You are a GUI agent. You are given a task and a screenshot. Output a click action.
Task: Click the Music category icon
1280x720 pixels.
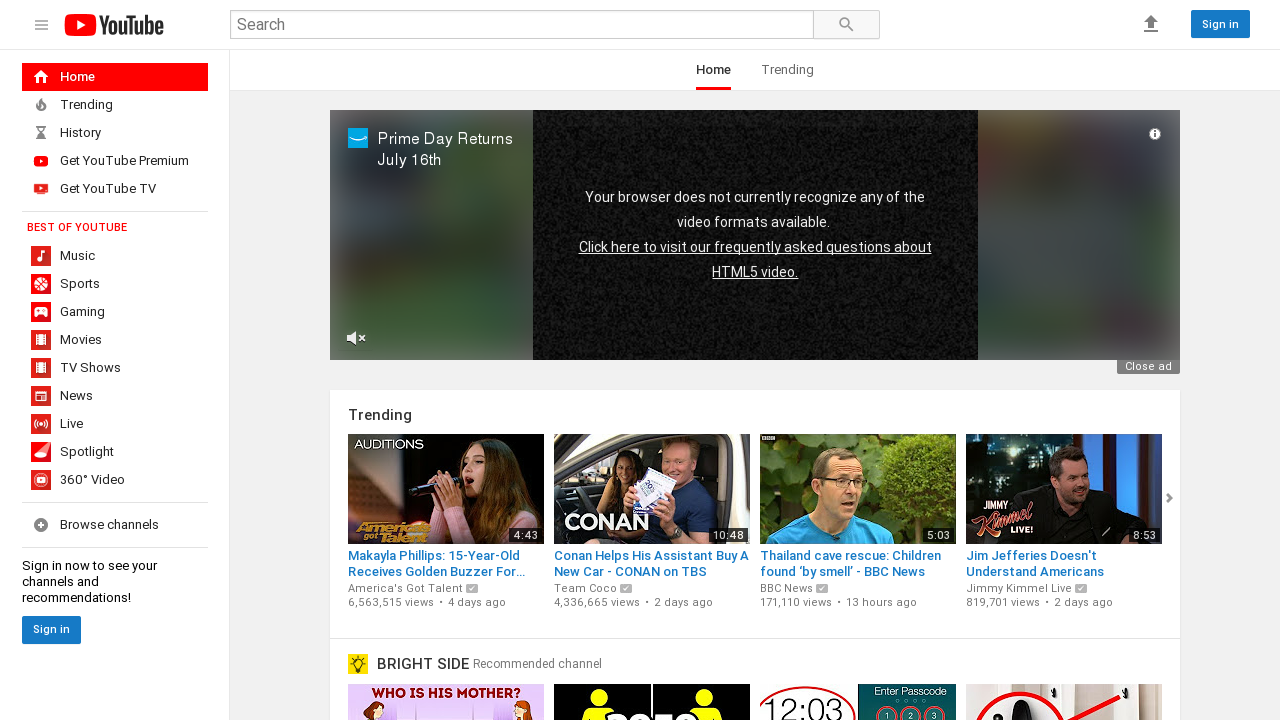[x=41, y=256]
